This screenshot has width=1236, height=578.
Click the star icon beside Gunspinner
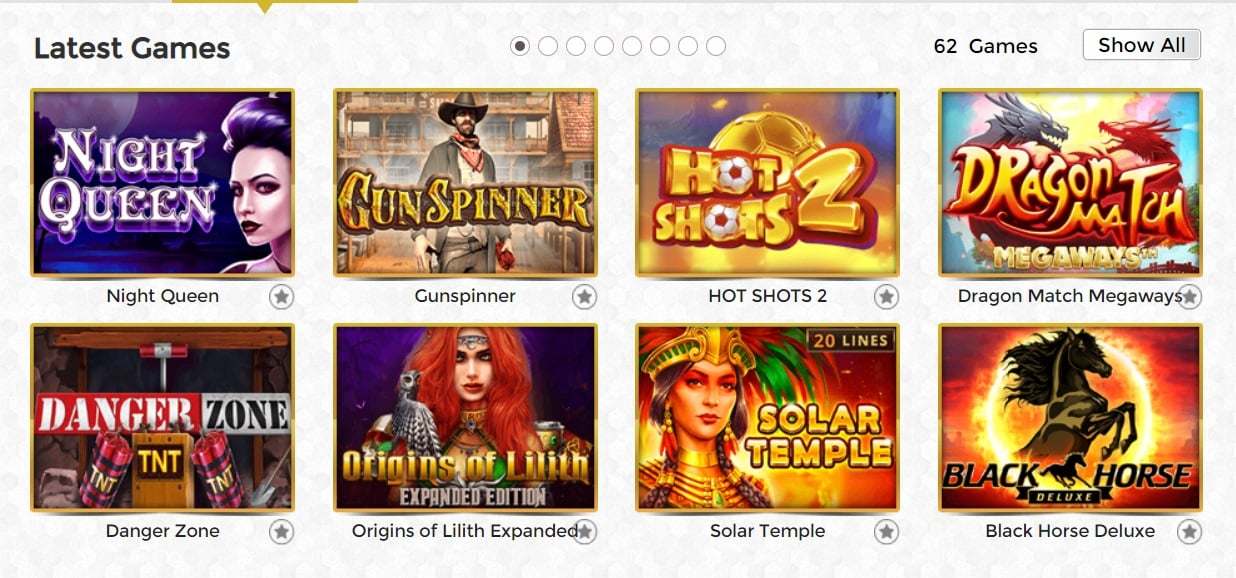pyautogui.click(x=585, y=296)
